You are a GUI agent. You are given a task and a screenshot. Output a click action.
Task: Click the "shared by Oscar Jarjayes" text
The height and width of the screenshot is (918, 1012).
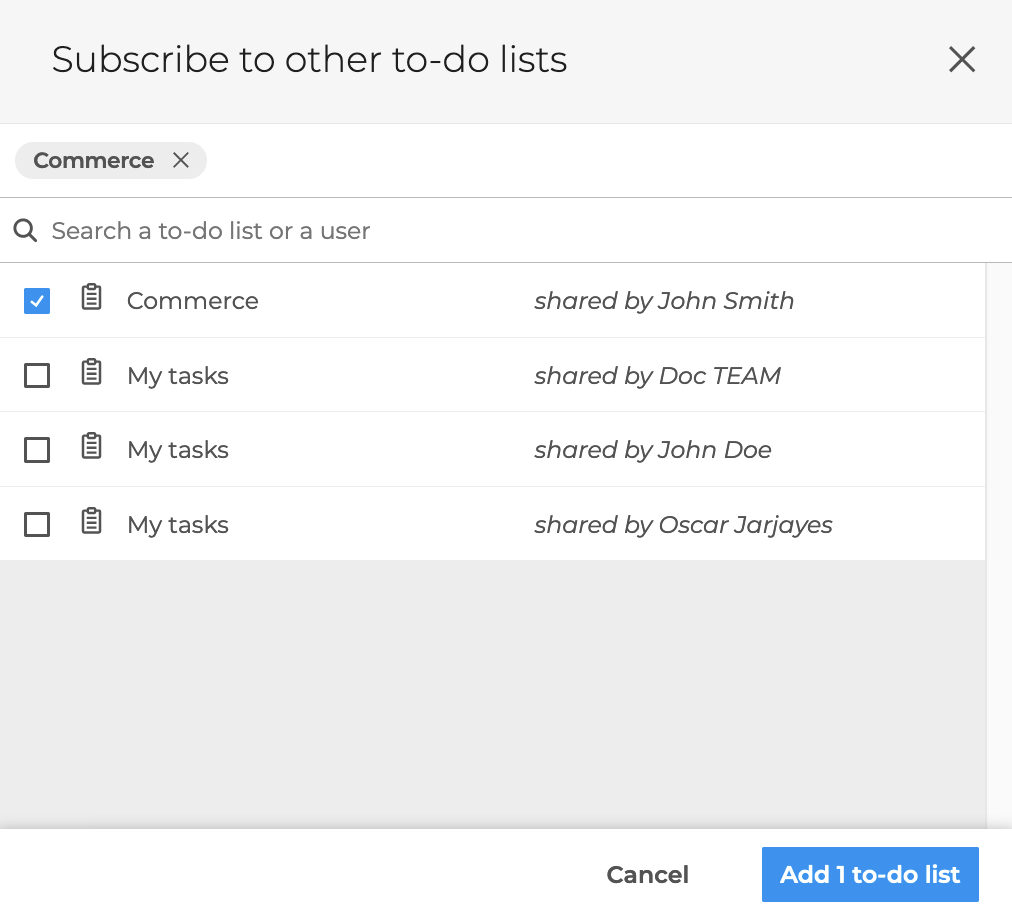[683, 525]
